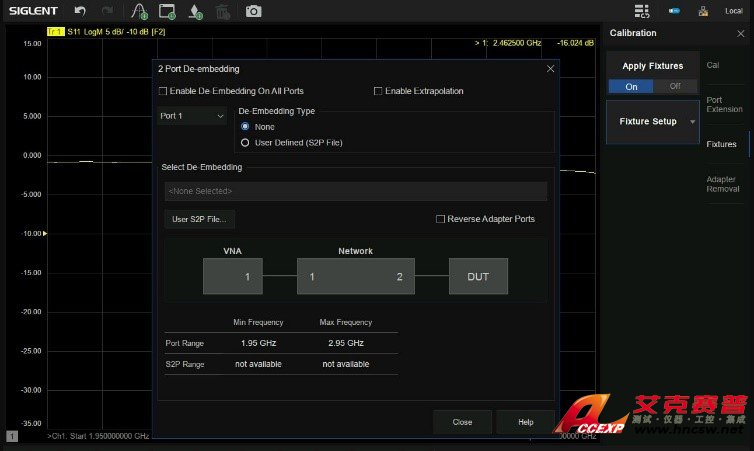Open the menu list icon at top right
The image size is (754, 451).
click(642, 11)
